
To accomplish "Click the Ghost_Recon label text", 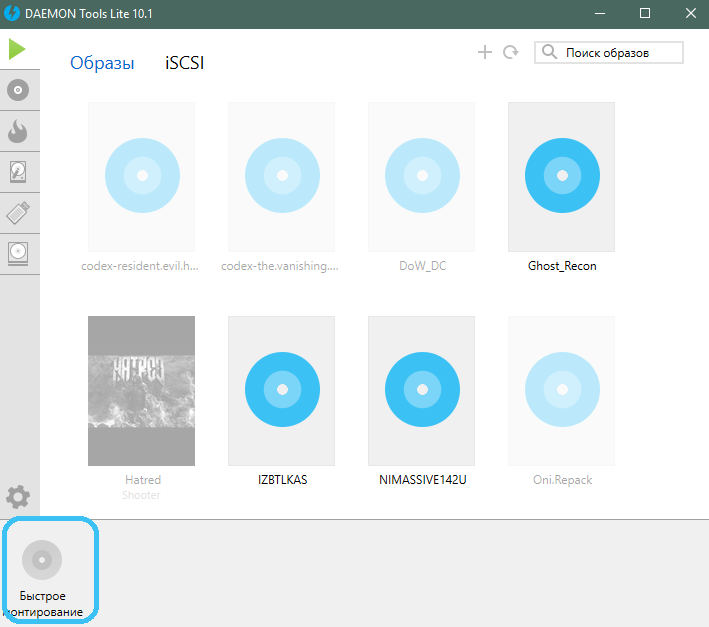I will (562, 266).
